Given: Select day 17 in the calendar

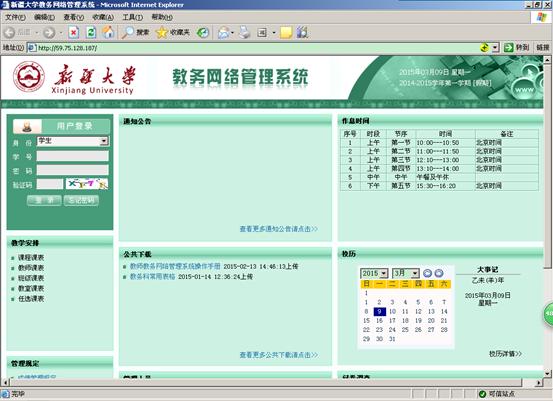Looking at the screenshot, I should (x=392, y=321).
